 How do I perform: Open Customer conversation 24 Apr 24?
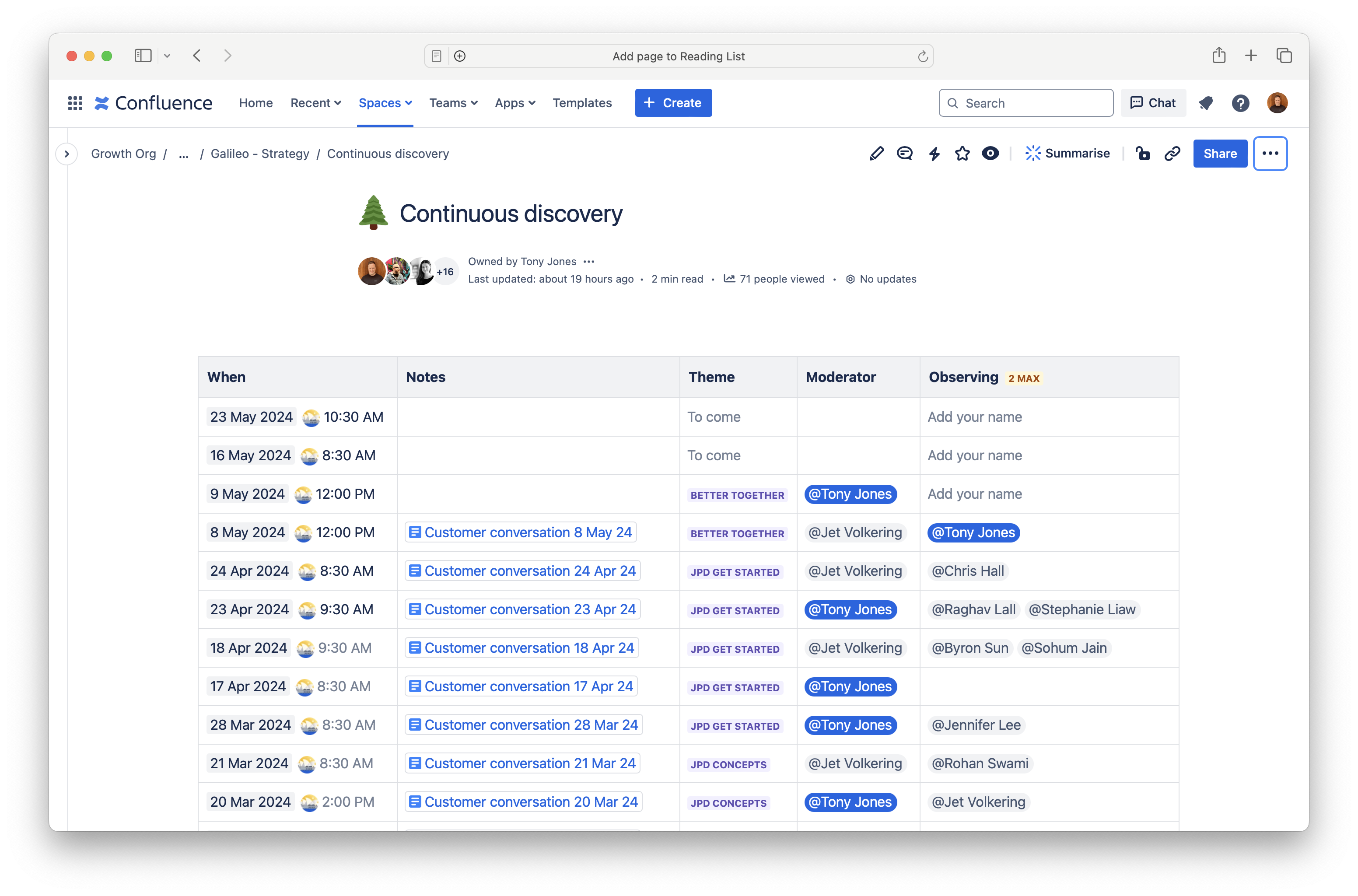(x=522, y=570)
